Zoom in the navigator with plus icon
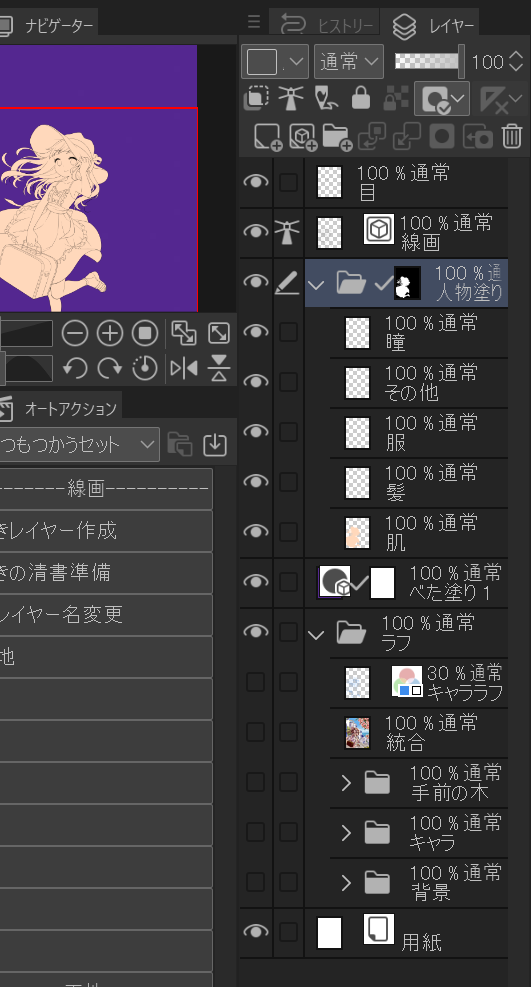The width and height of the screenshot is (531, 987). tap(109, 333)
